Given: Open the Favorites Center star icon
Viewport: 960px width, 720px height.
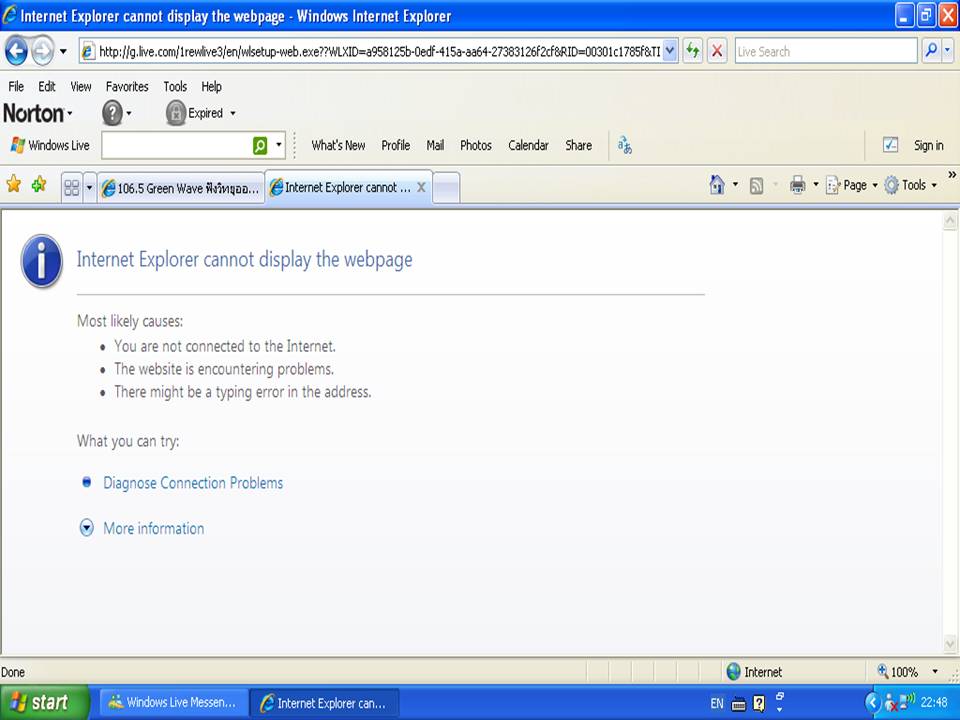Looking at the screenshot, I should 13,184.
